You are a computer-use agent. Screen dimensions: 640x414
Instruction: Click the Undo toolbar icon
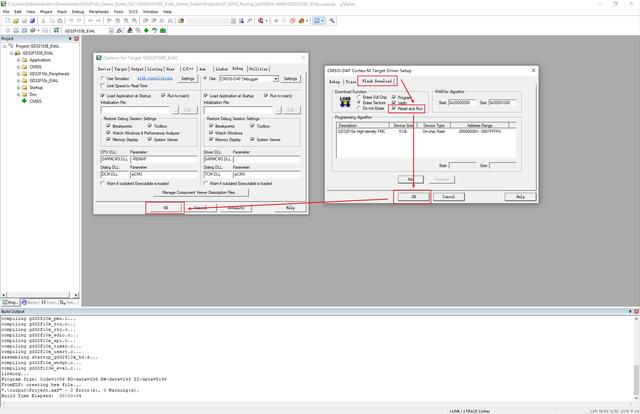(71, 20)
